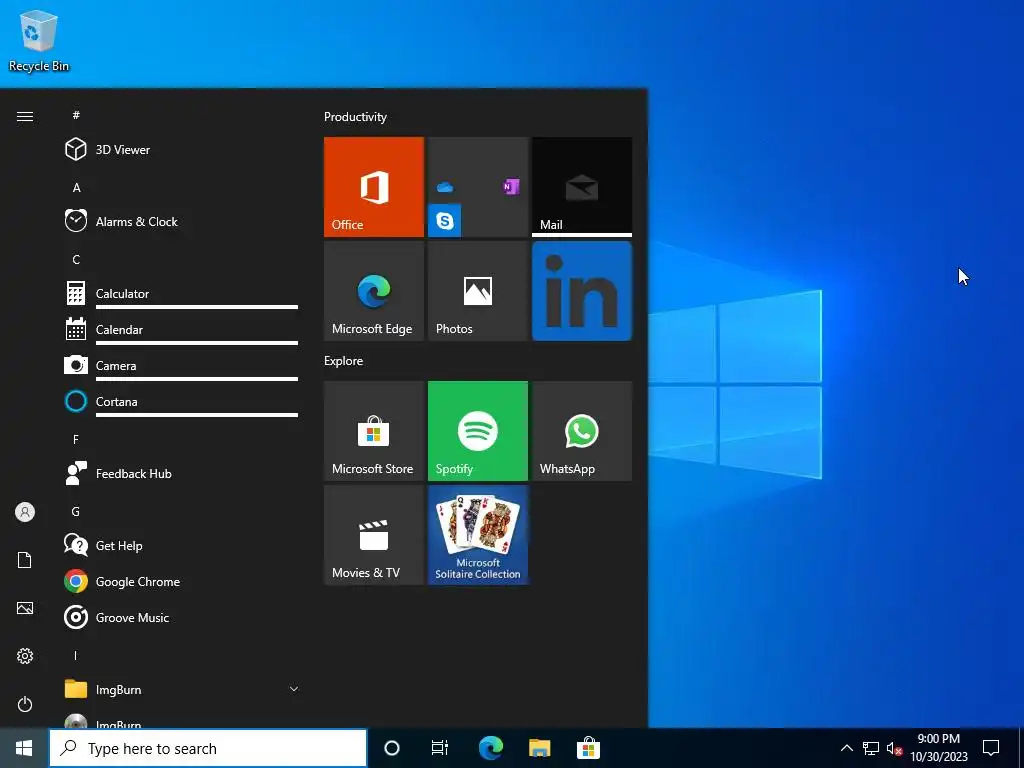Open Documents from the Start sidebar
This screenshot has width=1024, height=768.
[25, 560]
